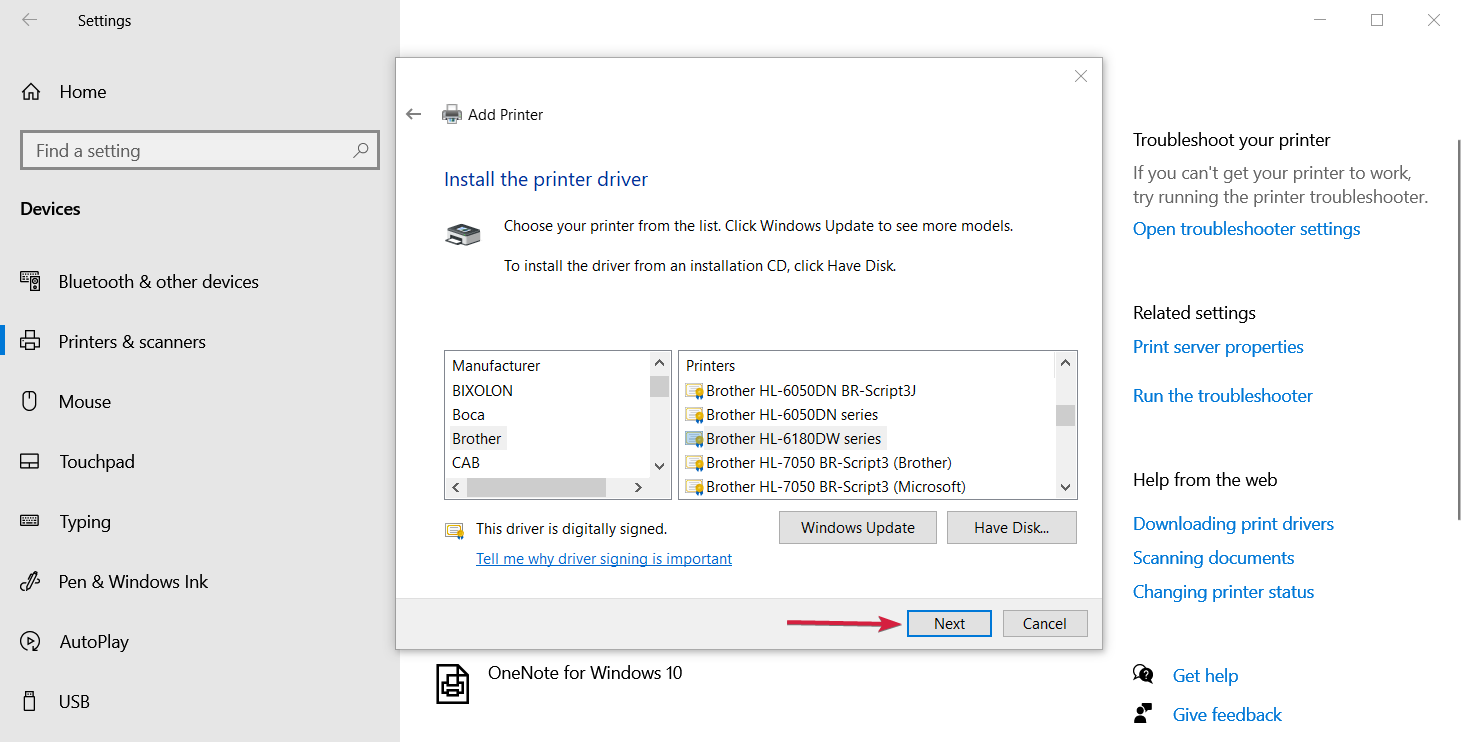The image size is (1463, 742).
Task: Select the Bluetooth & other devices icon
Action: click(30, 281)
